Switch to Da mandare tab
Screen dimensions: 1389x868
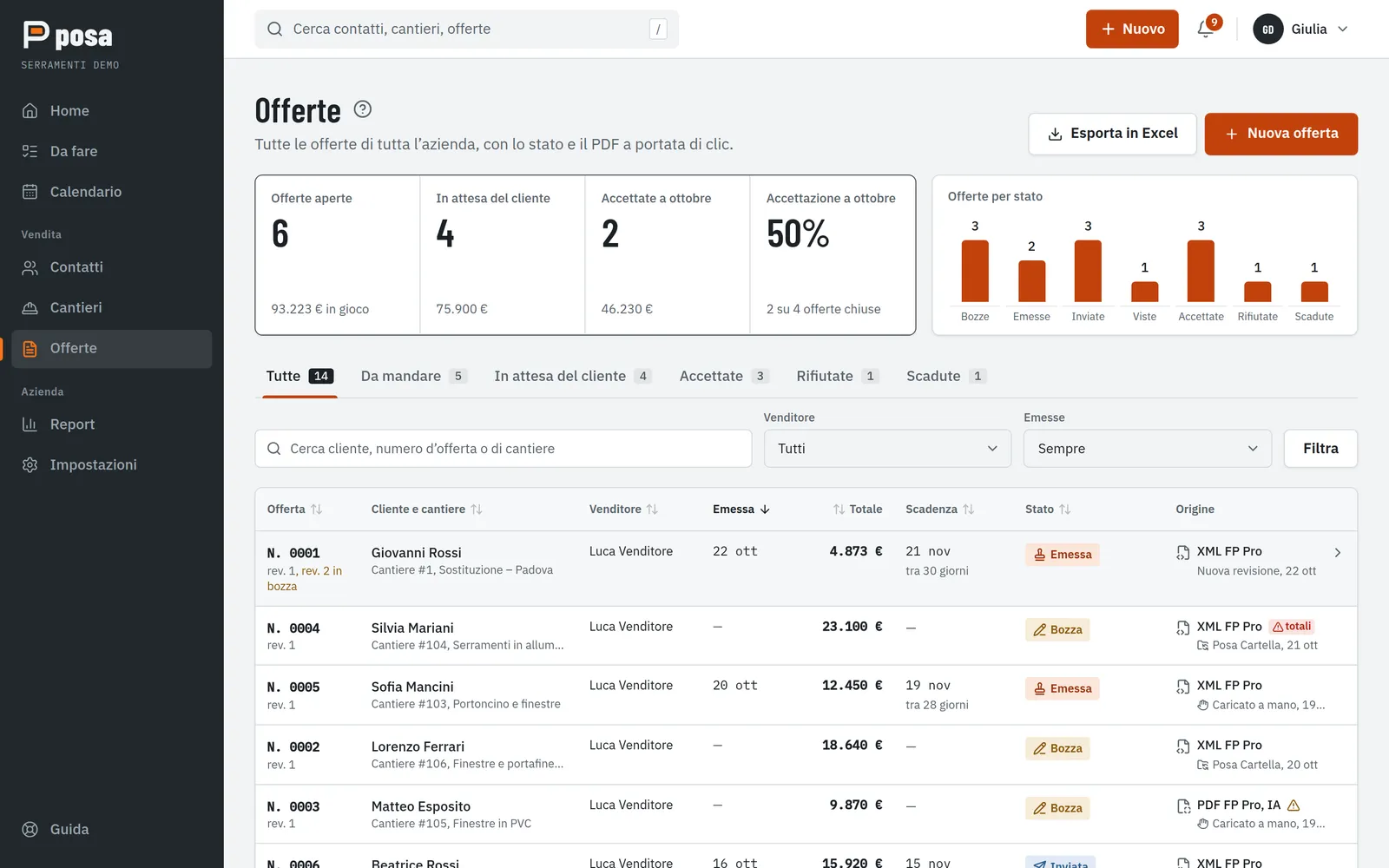413,376
